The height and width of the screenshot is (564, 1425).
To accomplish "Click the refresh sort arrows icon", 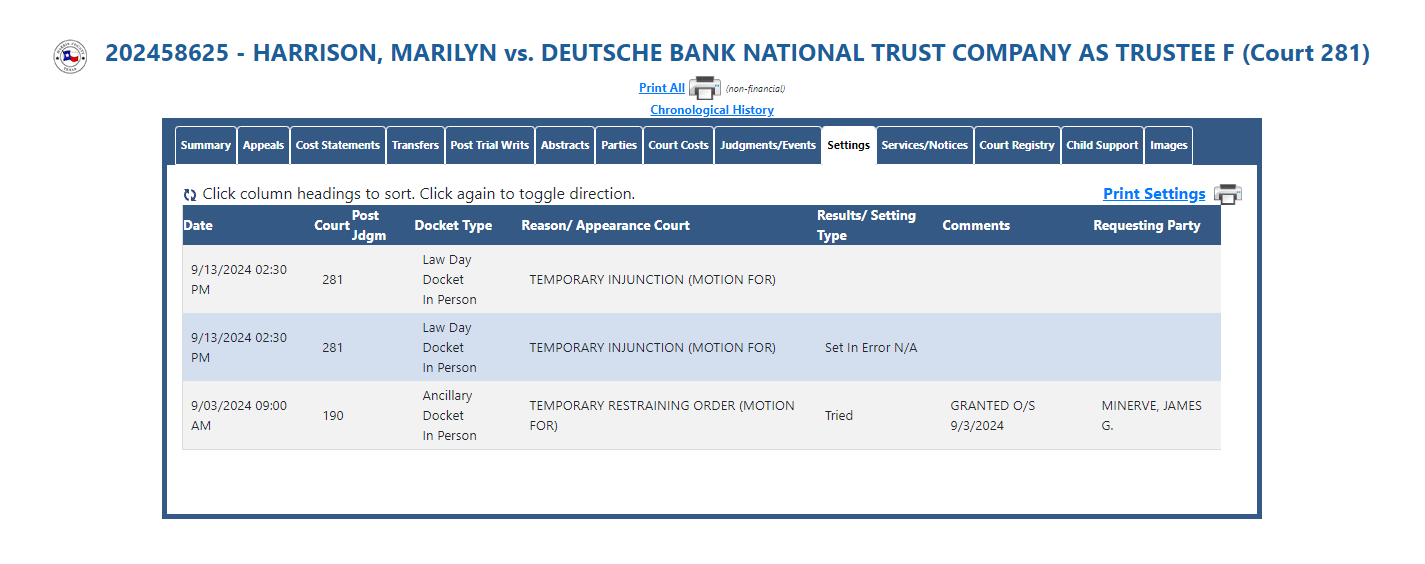I will (190, 195).
